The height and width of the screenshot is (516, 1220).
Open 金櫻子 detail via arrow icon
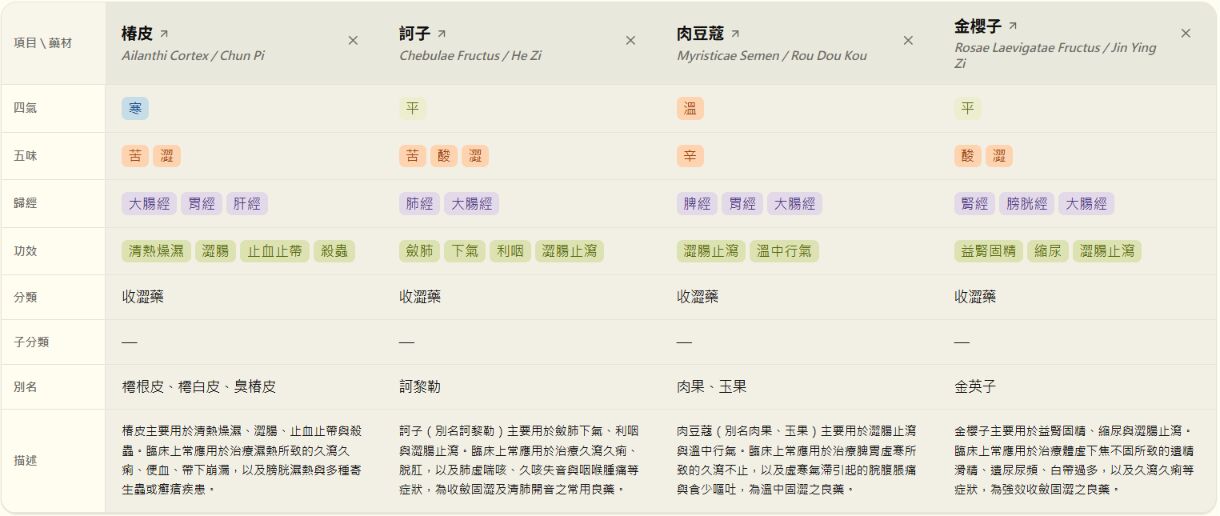pos(1012,26)
